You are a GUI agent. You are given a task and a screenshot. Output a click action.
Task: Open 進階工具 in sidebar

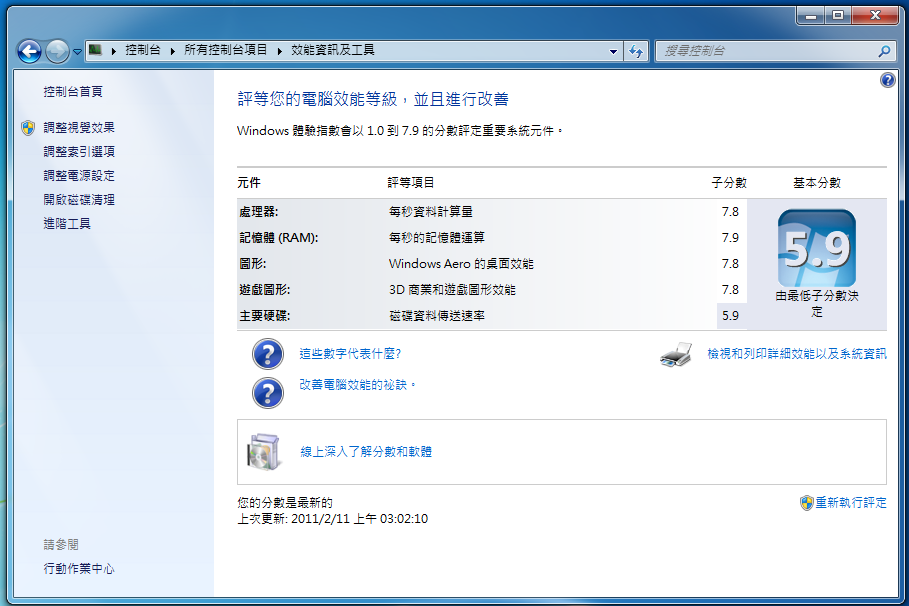coord(67,223)
